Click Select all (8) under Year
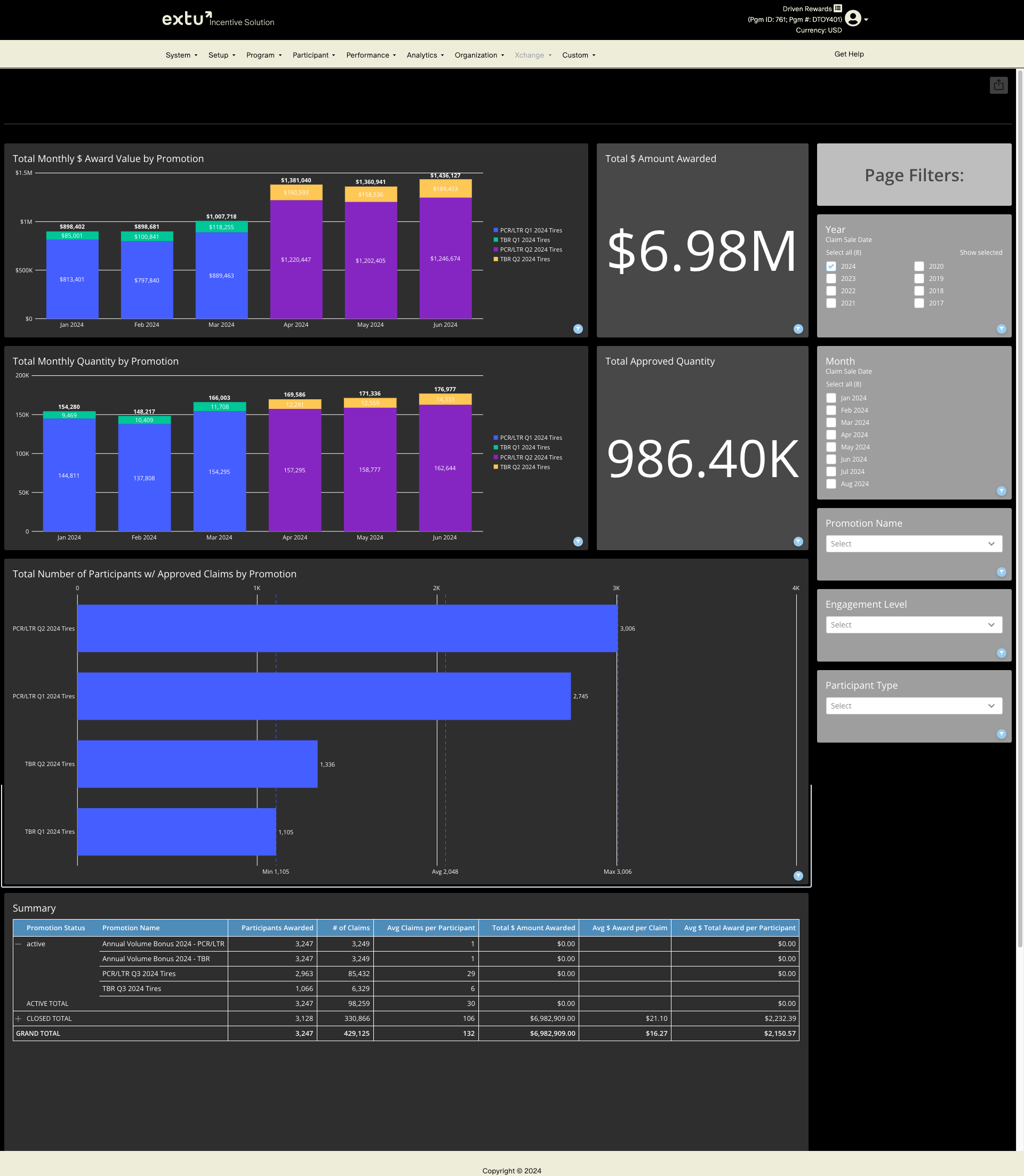 (x=843, y=253)
